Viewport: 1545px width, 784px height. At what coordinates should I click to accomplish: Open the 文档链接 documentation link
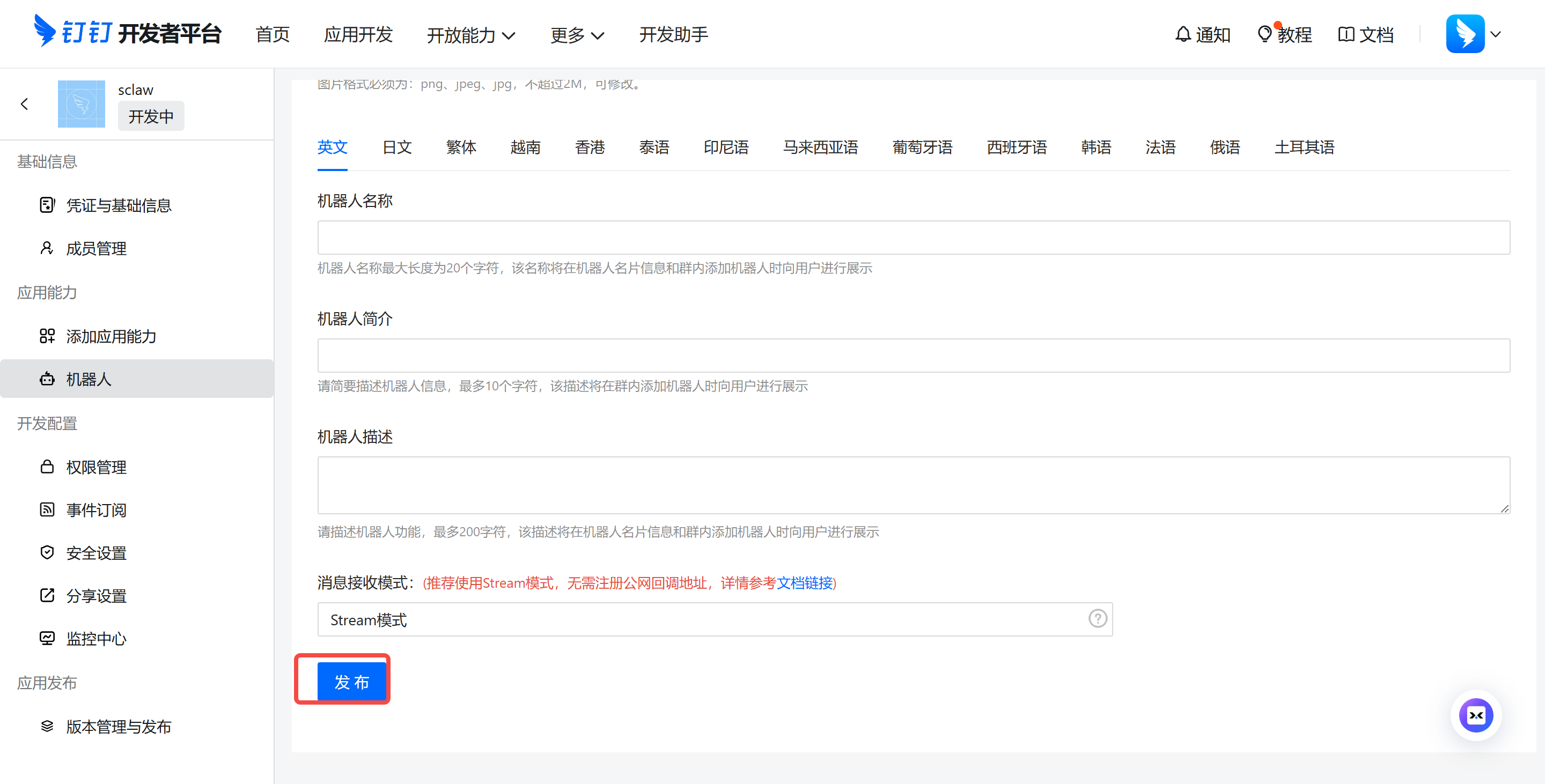pos(804,582)
